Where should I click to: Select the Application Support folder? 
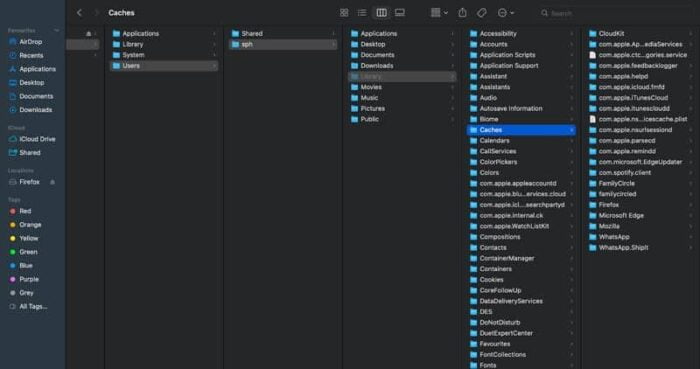[521, 66]
